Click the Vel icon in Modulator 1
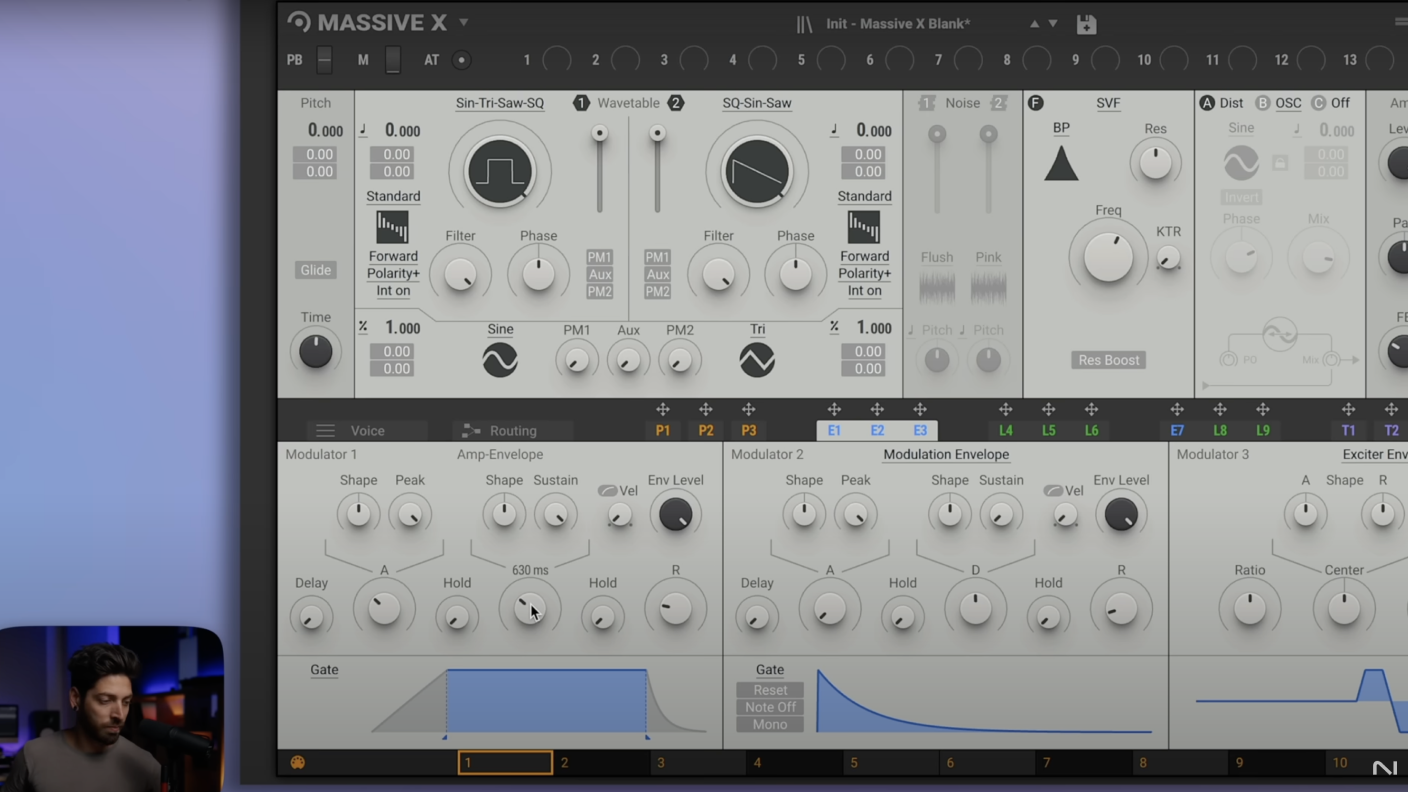This screenshot has height=792, width=1408. click(x=607, y=491)
